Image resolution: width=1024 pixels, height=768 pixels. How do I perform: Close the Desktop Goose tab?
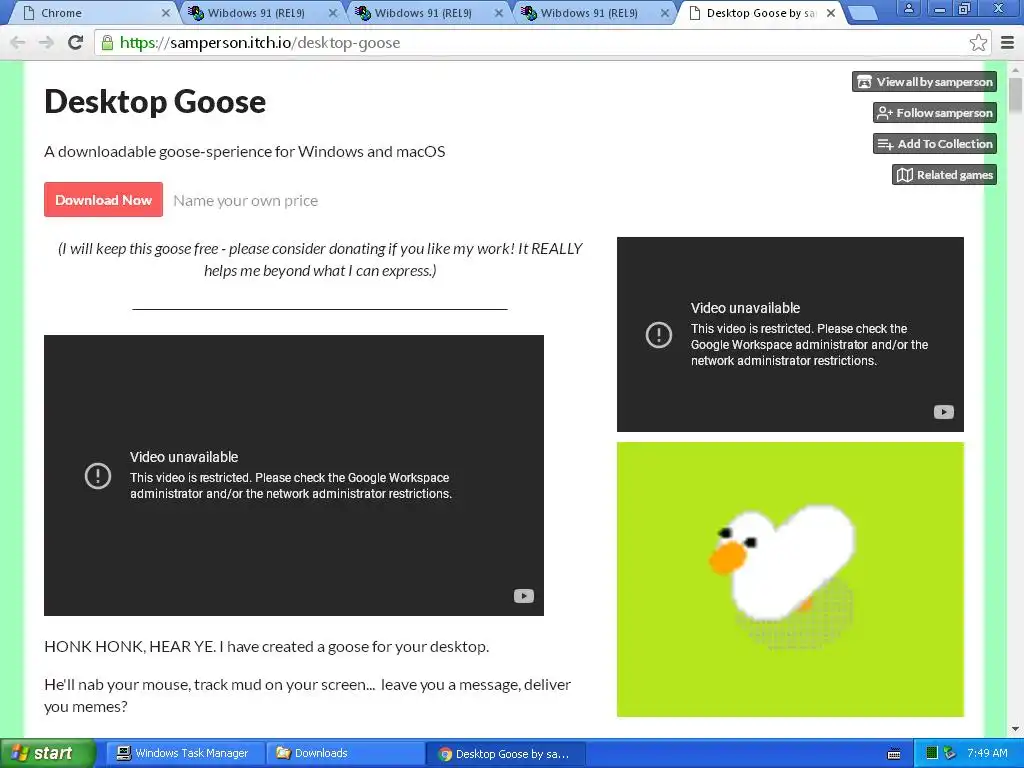[x=831, y=13]
